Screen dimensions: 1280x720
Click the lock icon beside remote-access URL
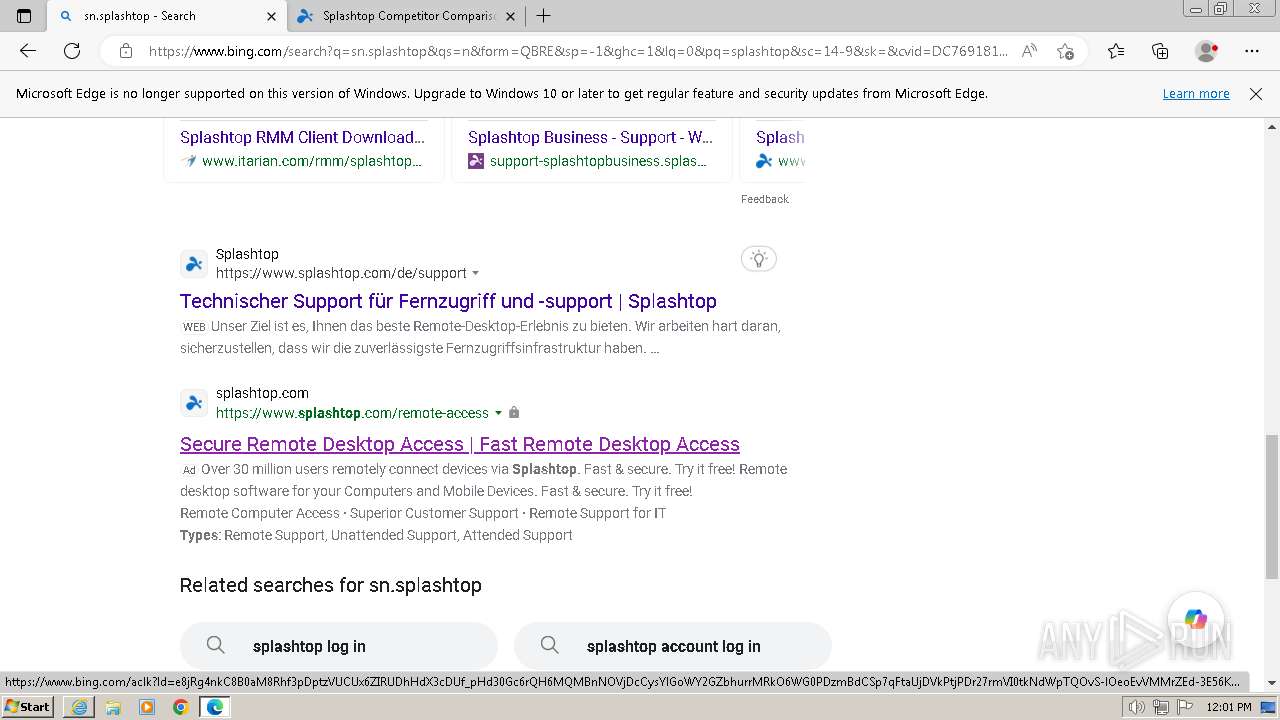pos(514,413)
